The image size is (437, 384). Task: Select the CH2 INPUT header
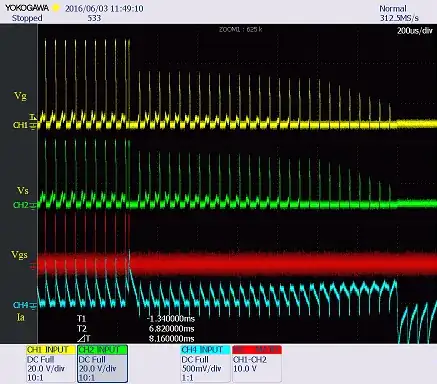coord(102,350)
